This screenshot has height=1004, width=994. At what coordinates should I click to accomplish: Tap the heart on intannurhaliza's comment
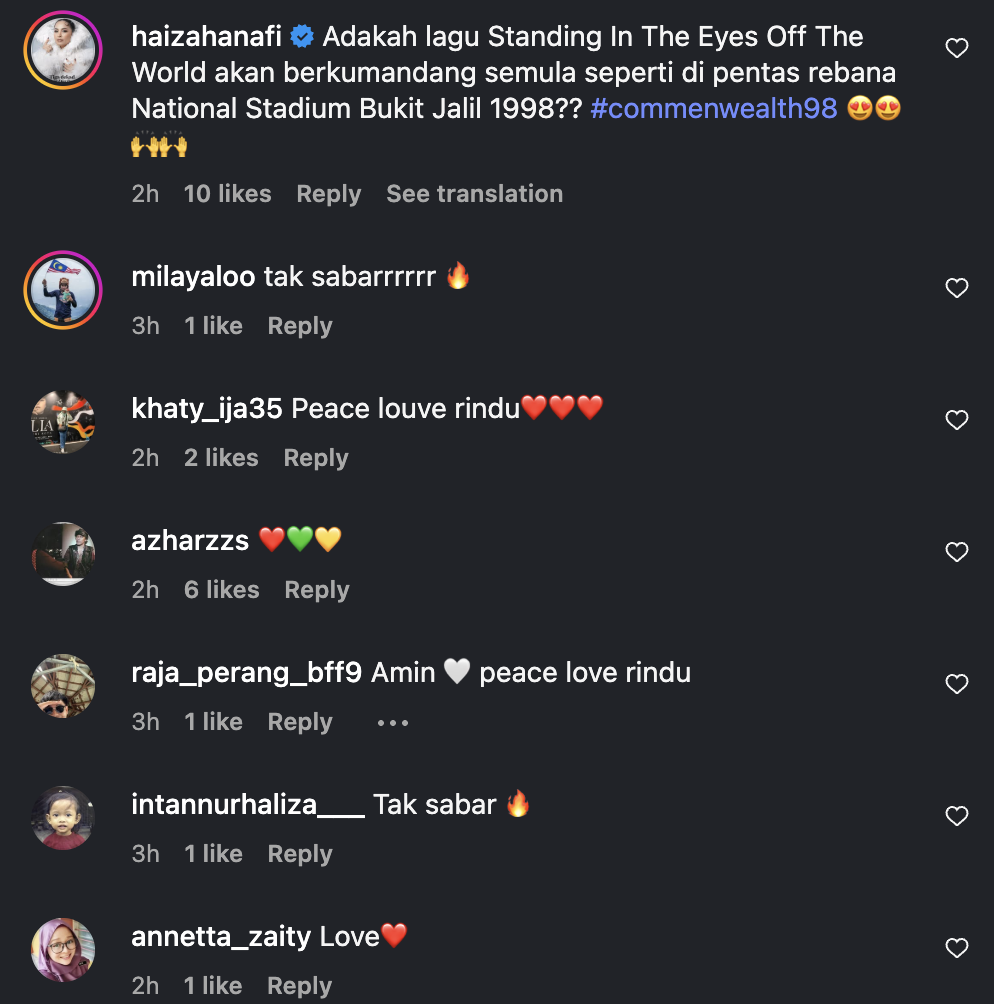(957, 816)
